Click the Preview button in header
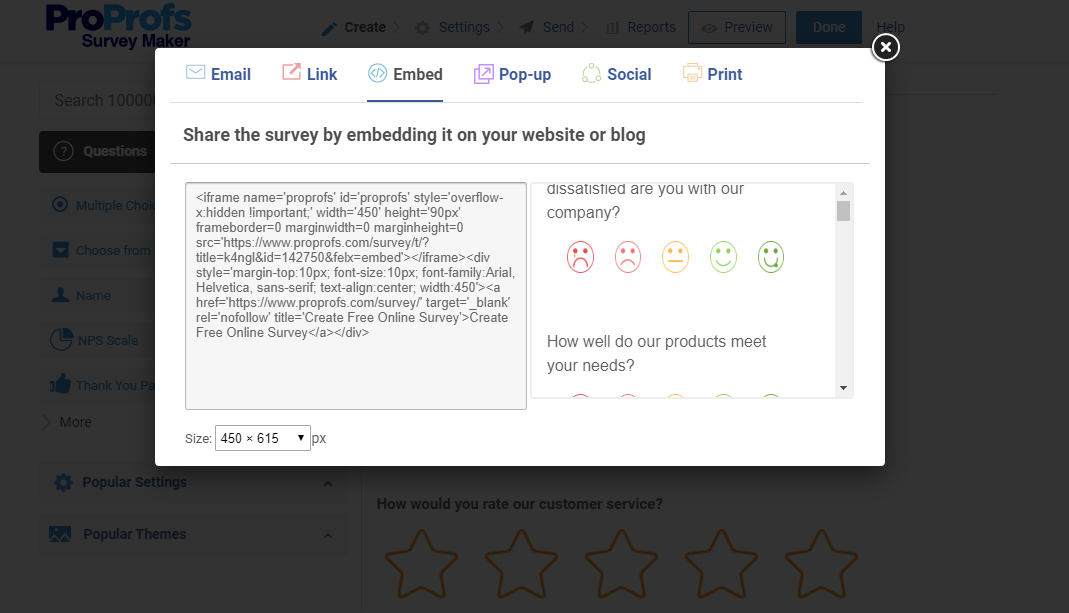This screenshot has width=1069, height=613. (x=736, y=27)
